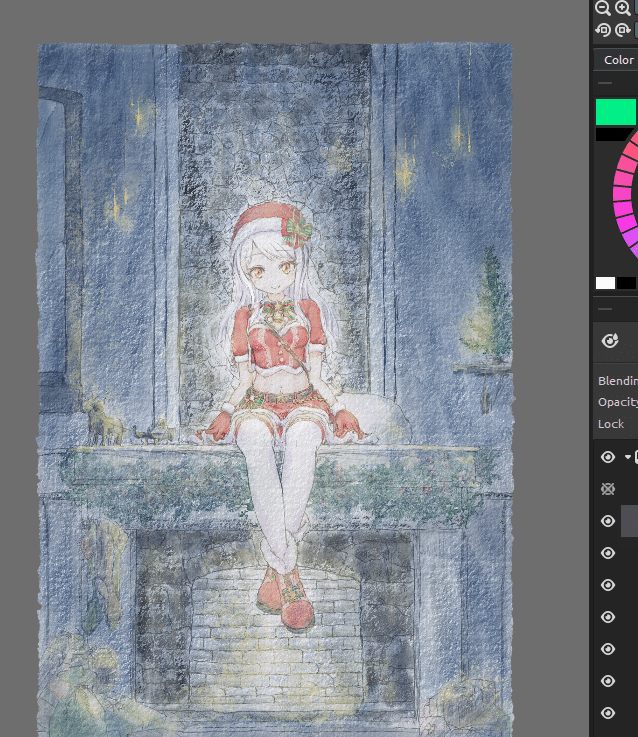Toggle eye icon of eighth layer row
The image size is (638, 737).
click(608, 681)
